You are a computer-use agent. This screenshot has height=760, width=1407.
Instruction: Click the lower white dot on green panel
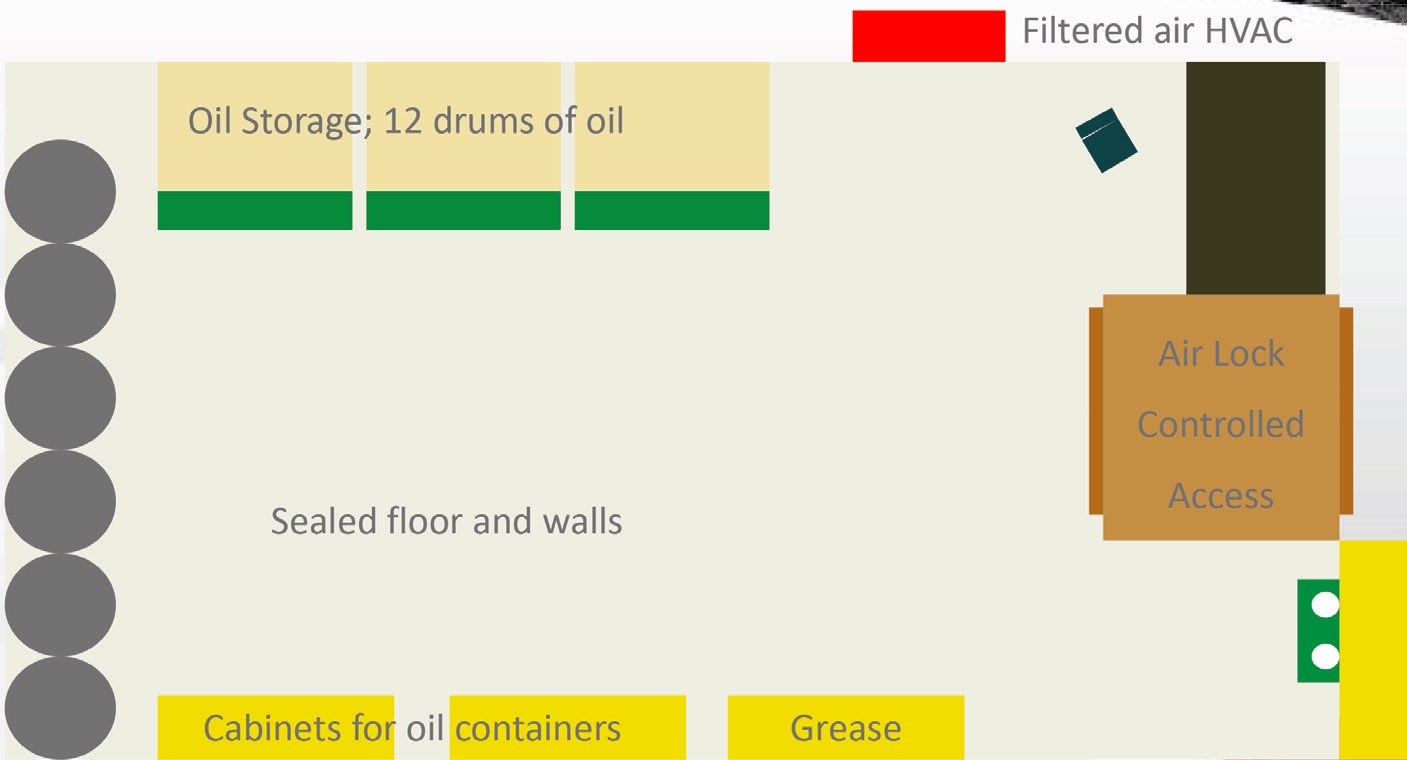pos(1325,657)
